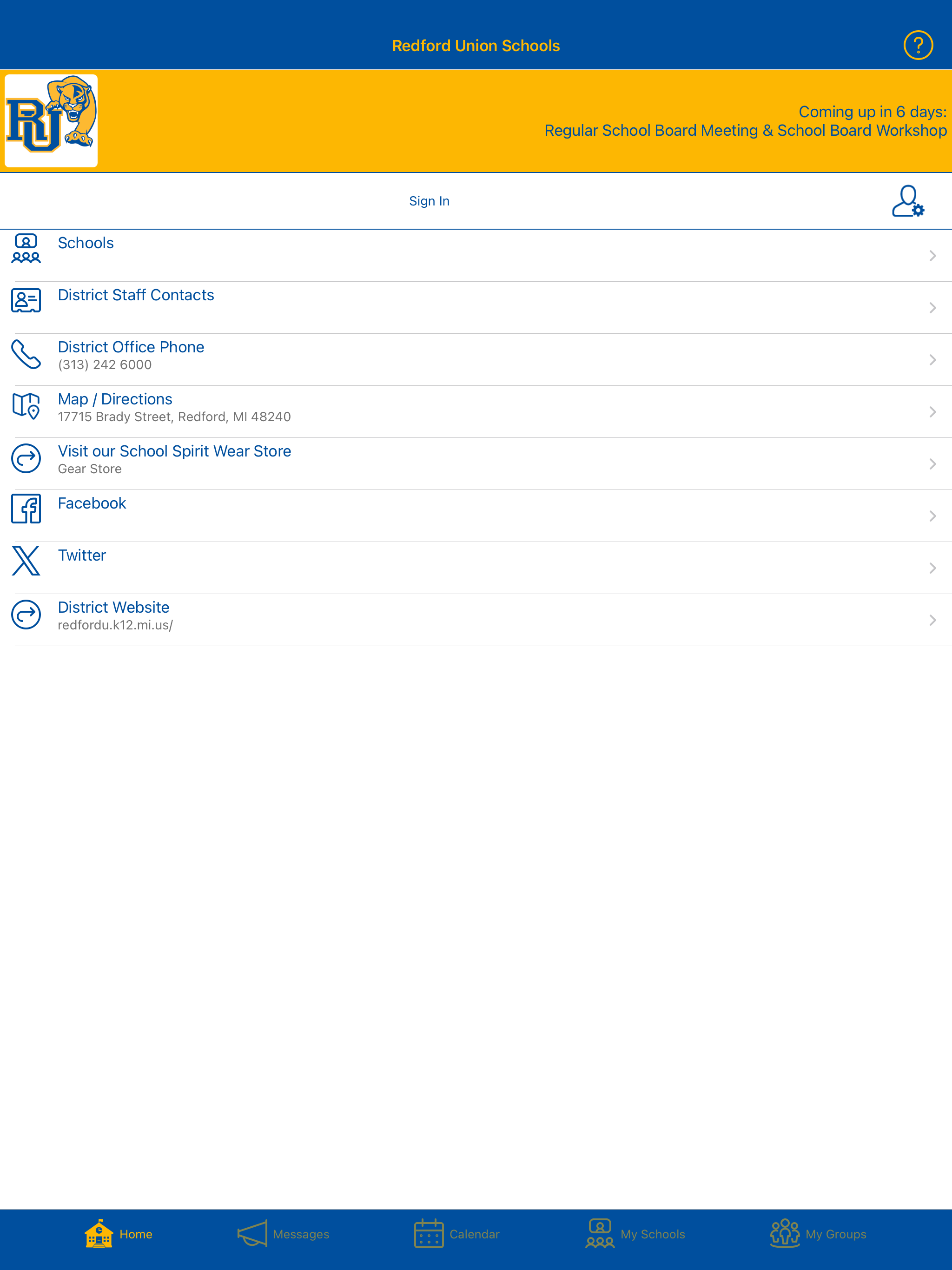This screenshot has width=952, height=1270.
Task: Tap the map pin directions icon
Action: point(26,406)
